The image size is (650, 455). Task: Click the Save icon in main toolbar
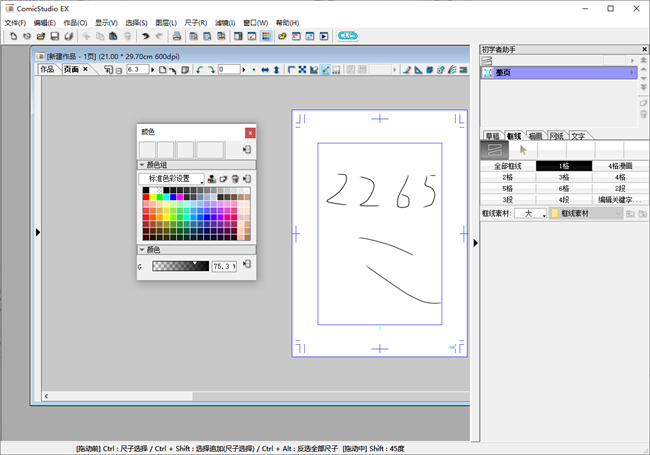[54, 36]
